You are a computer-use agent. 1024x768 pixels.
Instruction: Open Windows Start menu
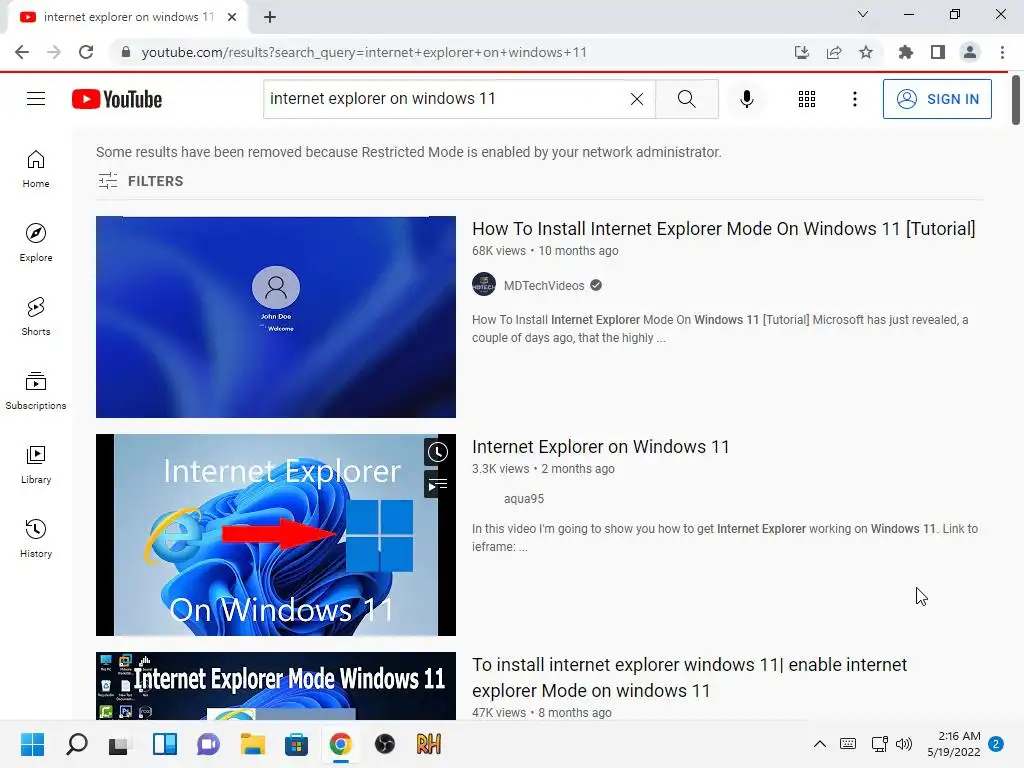click(x=32, y=744)
